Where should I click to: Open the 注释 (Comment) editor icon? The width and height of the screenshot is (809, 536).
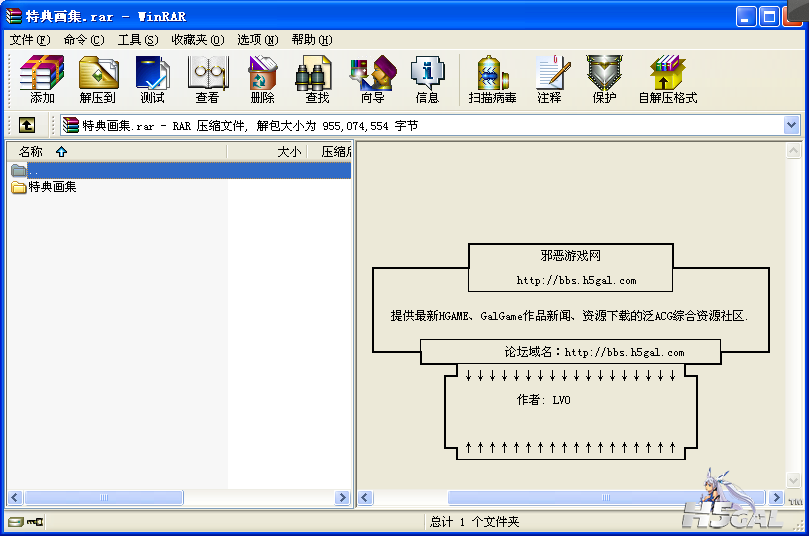(549, 79)
